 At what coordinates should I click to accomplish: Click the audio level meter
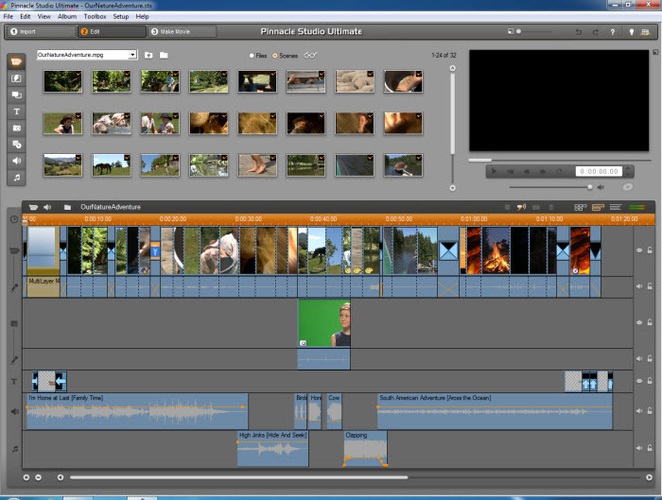(637, 207)
